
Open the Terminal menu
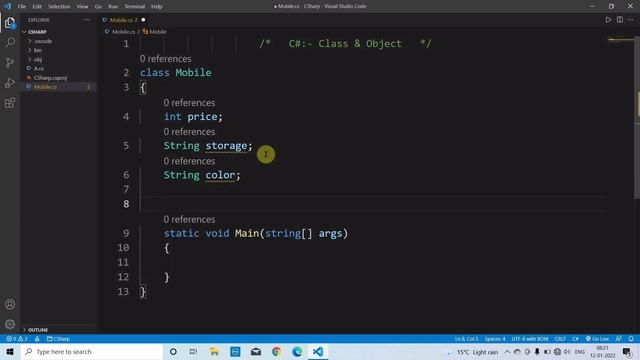point(135,7)
